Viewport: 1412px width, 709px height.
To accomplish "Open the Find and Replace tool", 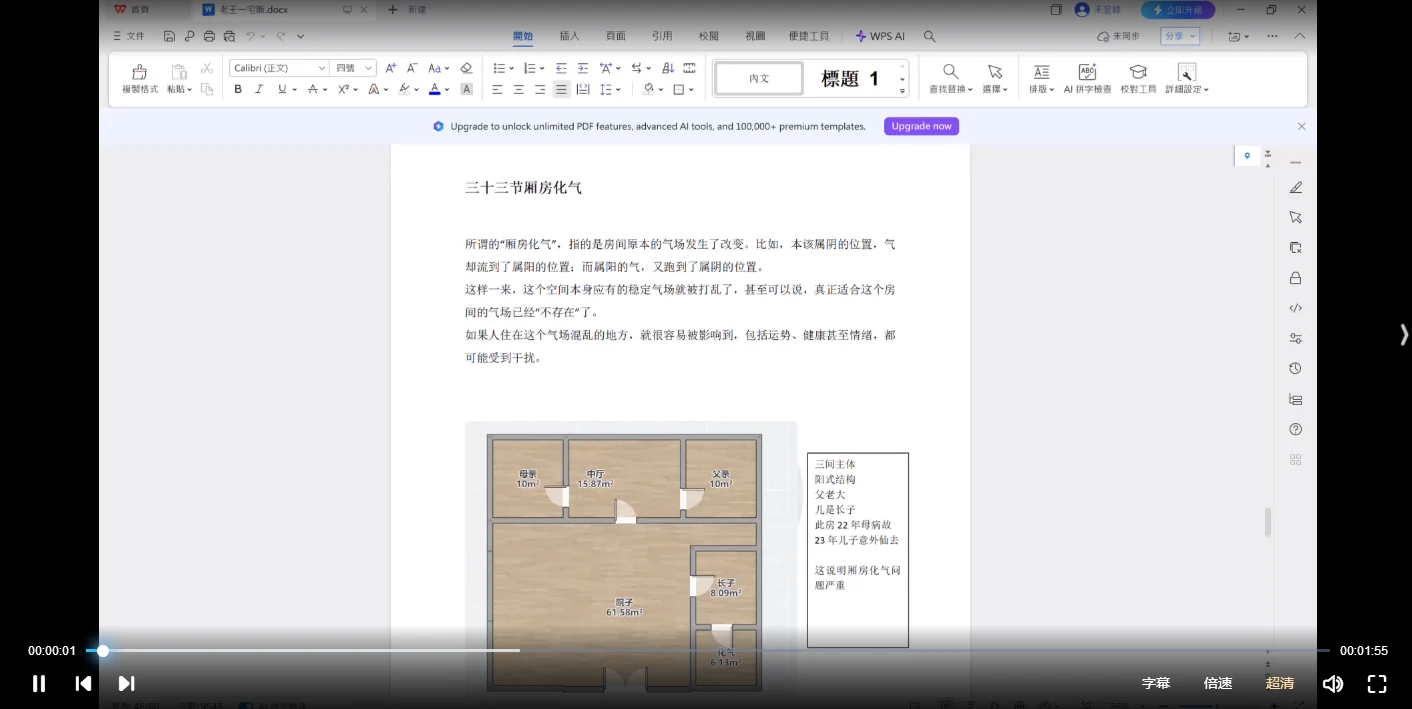I will (x=949, y=79).
